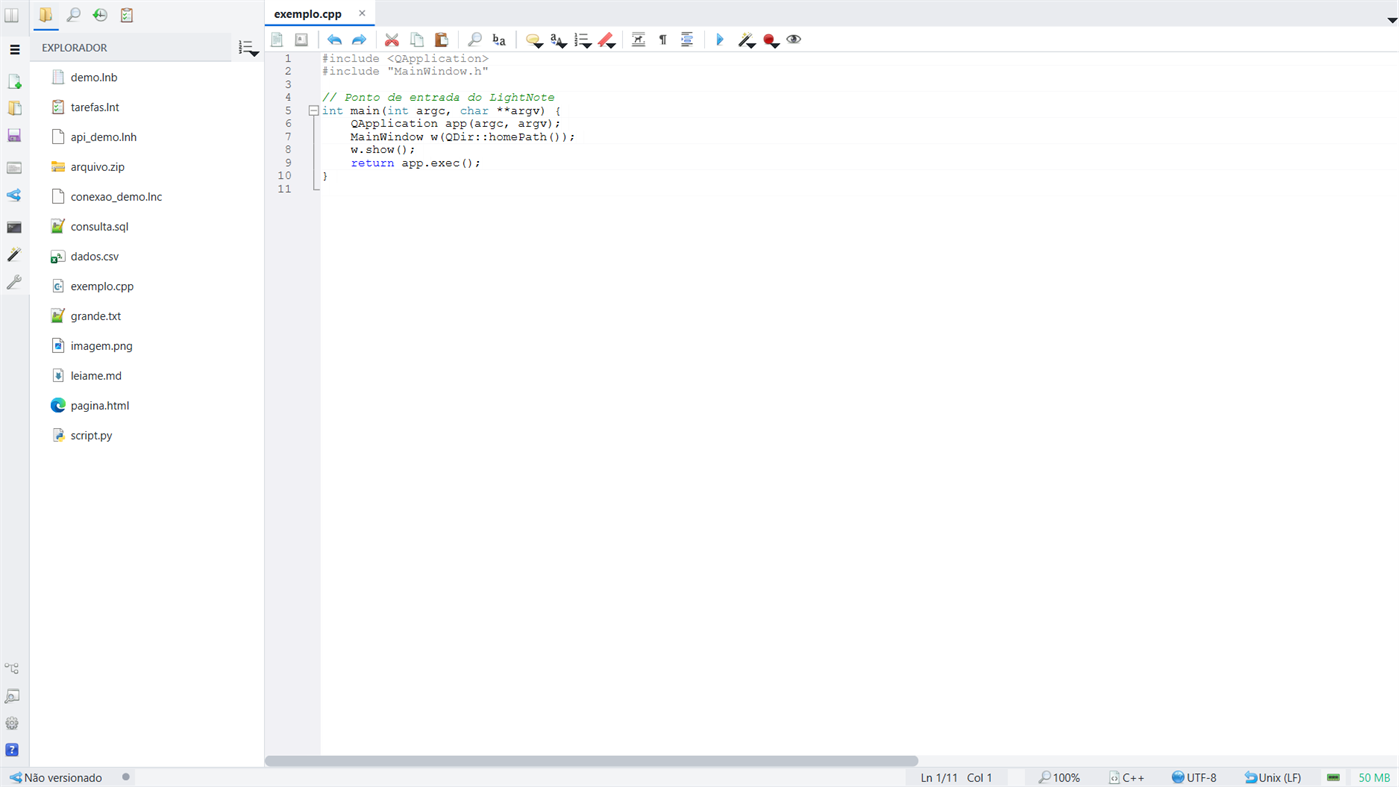1399x787 pixels.
Task: Create a new file from sidebar
Action: pyautogui.click(x=14, y=81)
